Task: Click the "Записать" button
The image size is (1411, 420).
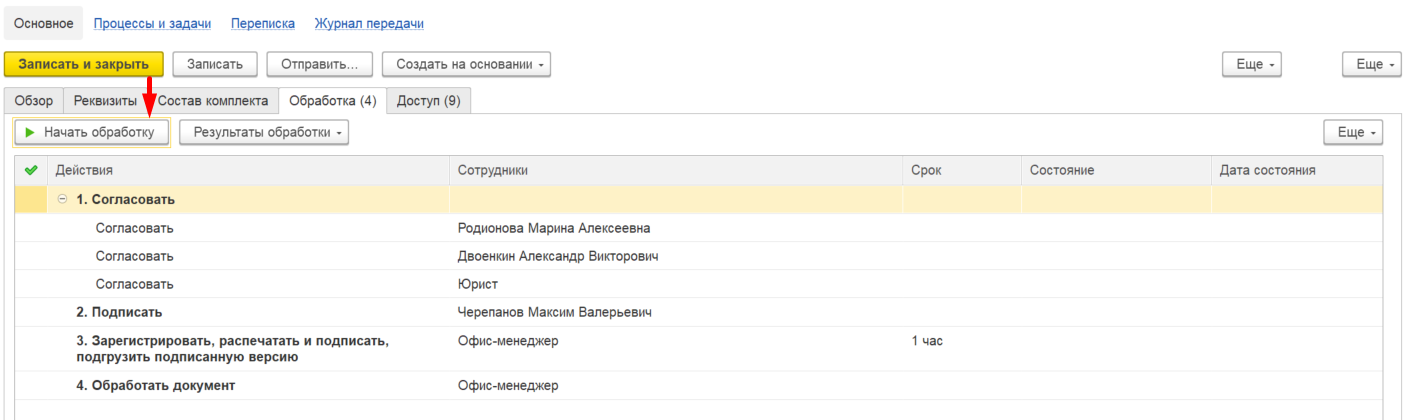Action: [215, 64]
